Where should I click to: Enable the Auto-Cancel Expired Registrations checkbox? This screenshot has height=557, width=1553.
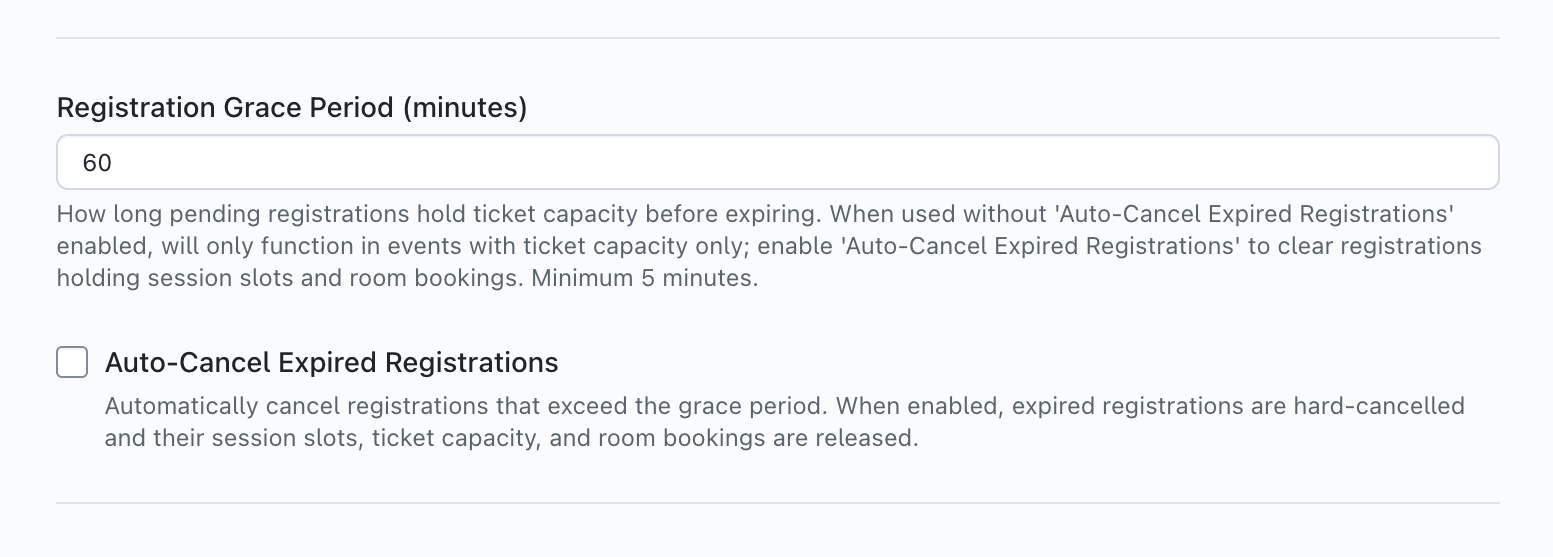click(x=72, y=362)
